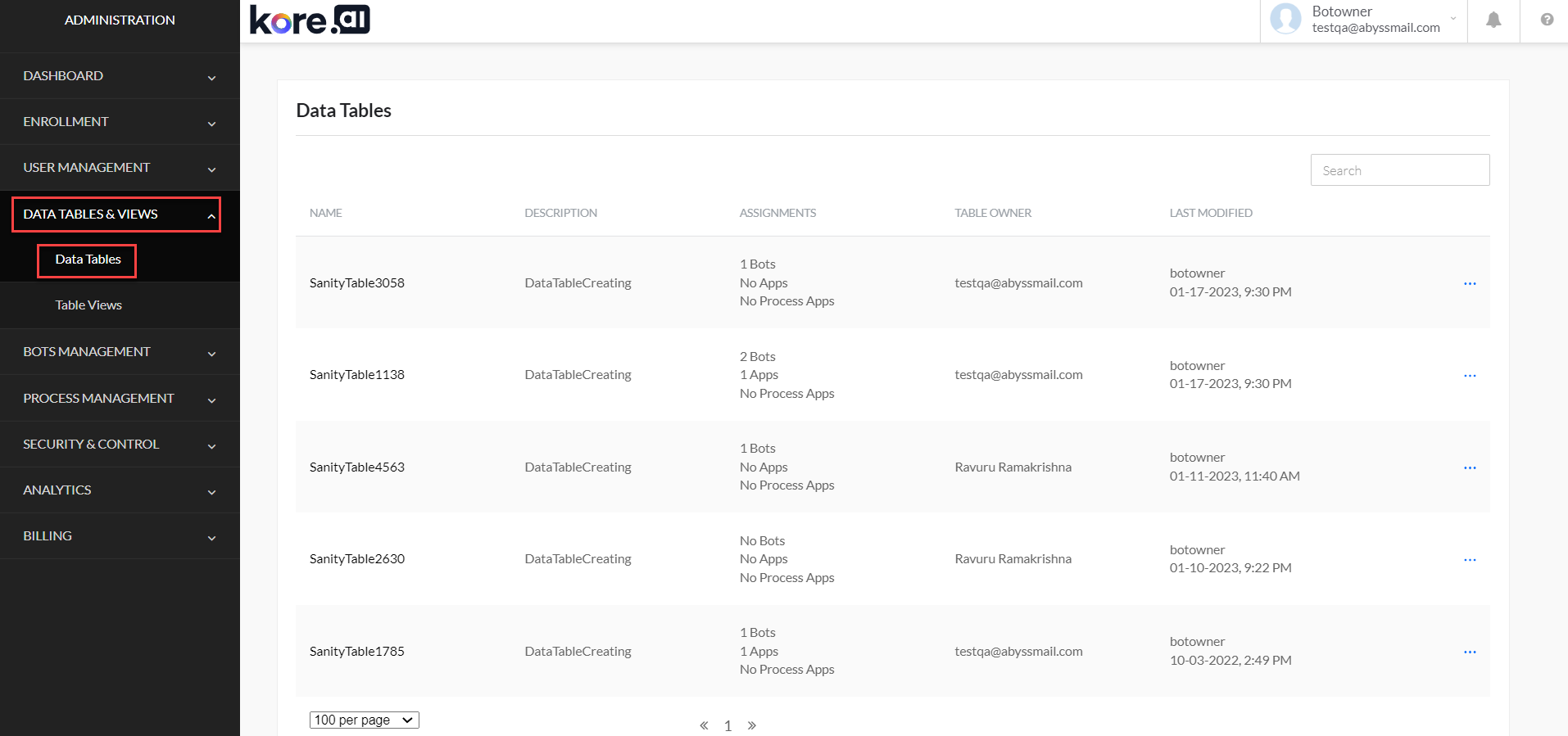Open the help question mark icon

coord(1546,20)
